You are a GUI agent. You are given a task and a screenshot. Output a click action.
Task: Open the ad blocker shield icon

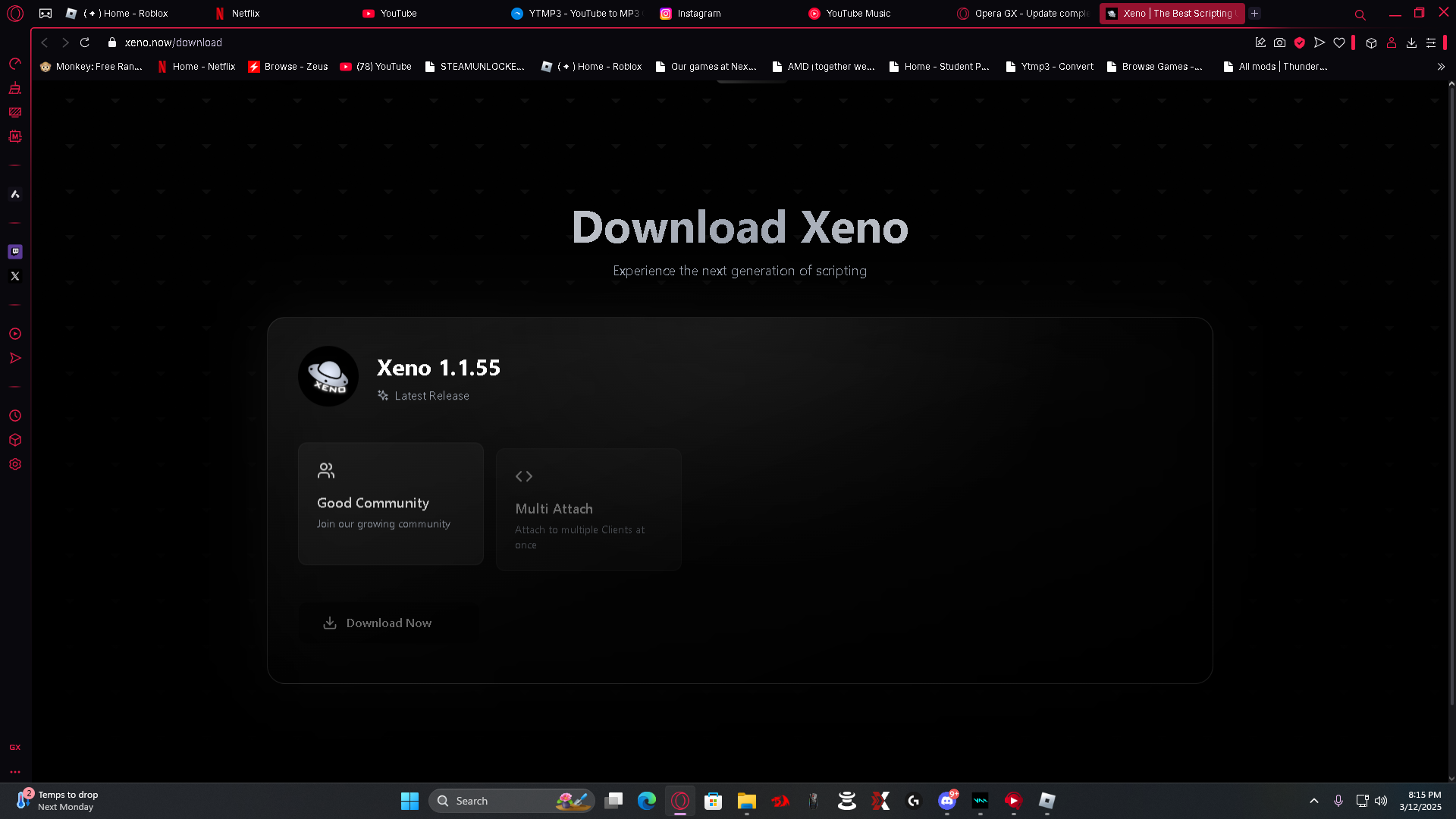pos(1300,42)
